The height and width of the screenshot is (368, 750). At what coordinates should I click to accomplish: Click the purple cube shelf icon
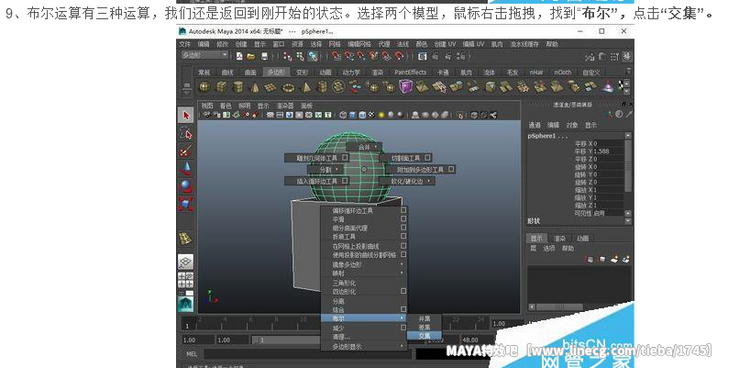click(406, 87)
